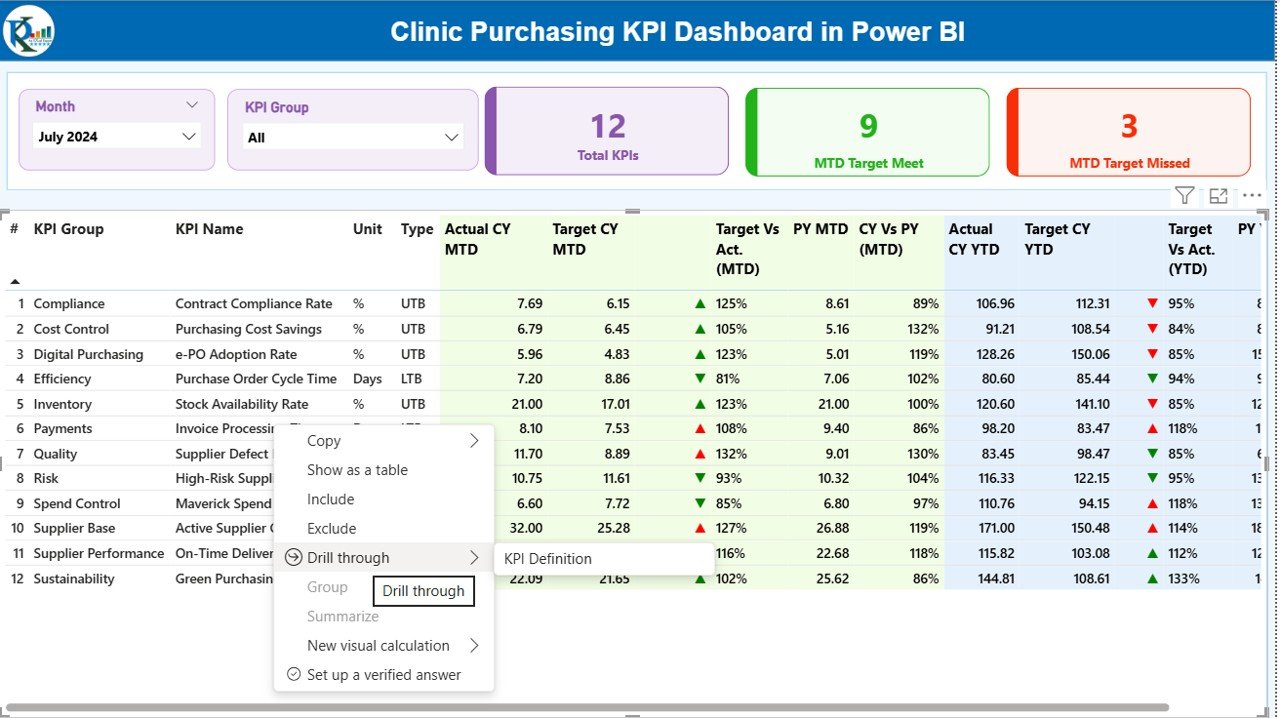Image resolution: width=1280 pixels, height=718 pixels.
Task: Select KPI Definition drill-through option
Action: pyautogui.click(x=548, y=559)
